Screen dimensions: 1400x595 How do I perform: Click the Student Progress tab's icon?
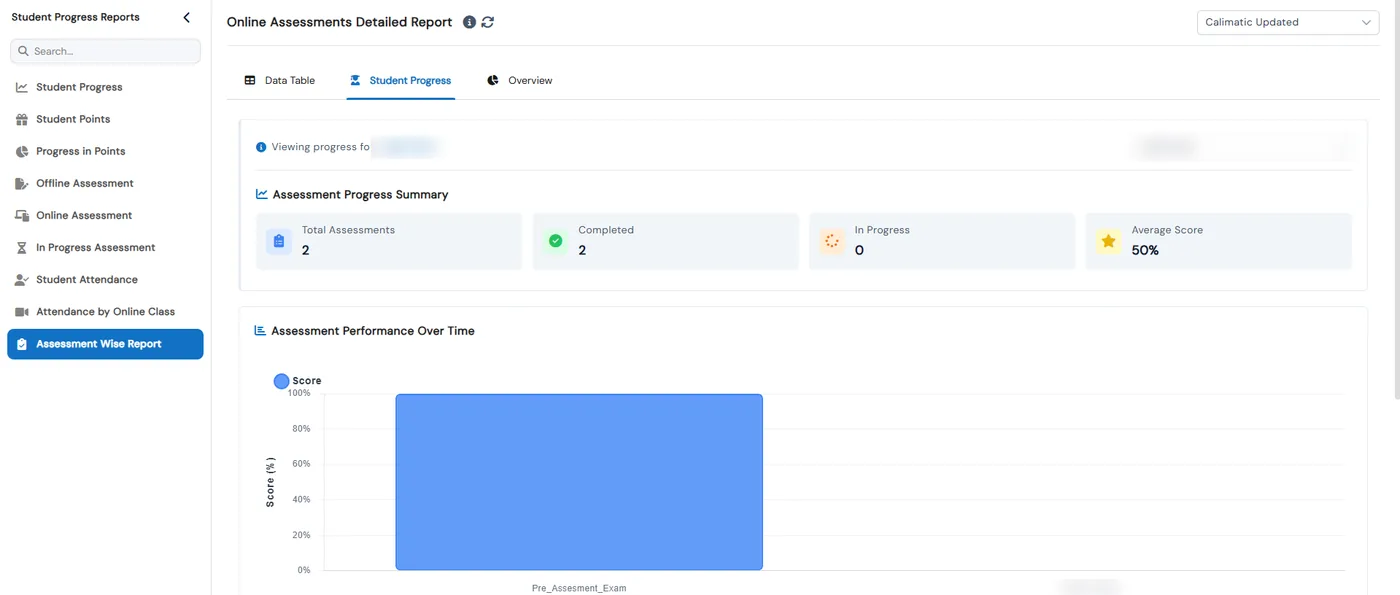[x=355, y=80]
